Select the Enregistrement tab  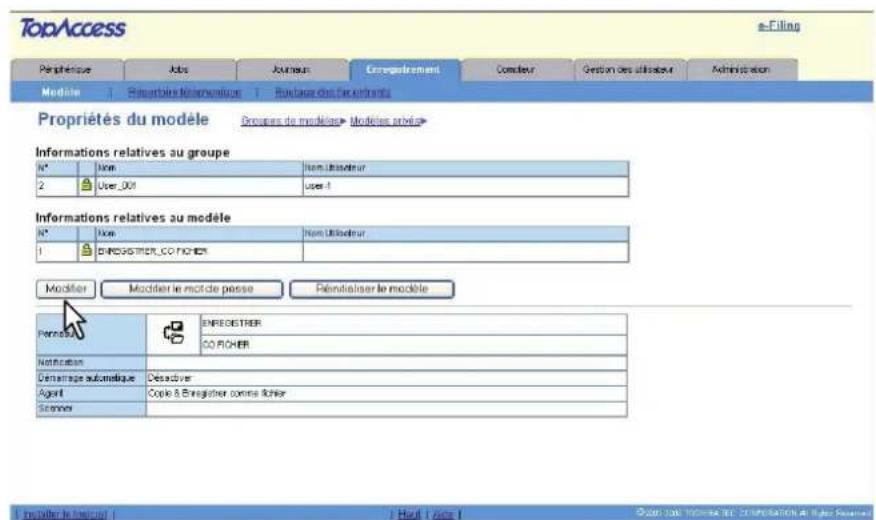click(x=403, y=70)
